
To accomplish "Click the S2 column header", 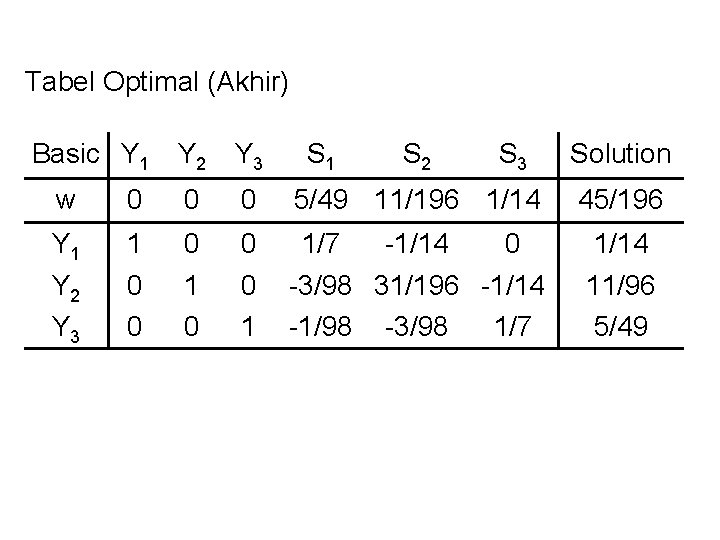I will [x=416, y=155].
